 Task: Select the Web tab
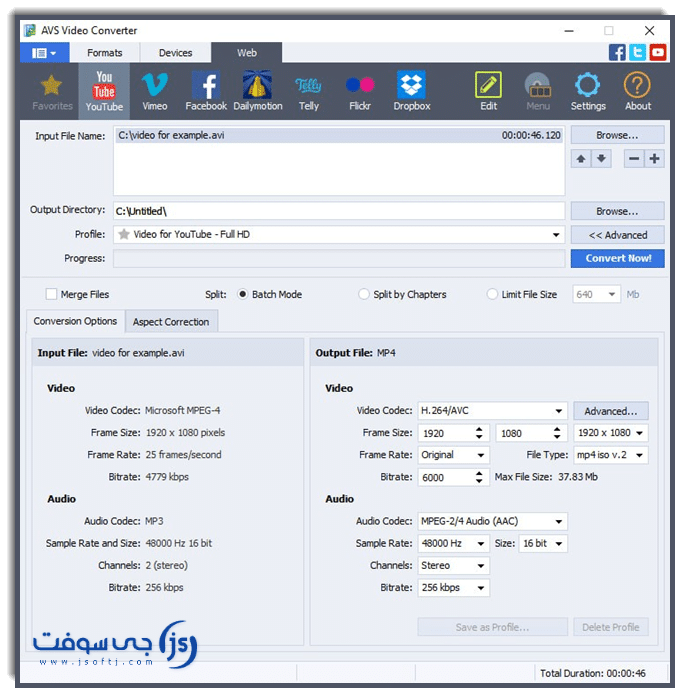pyautogui.click(x=247, y=53)
